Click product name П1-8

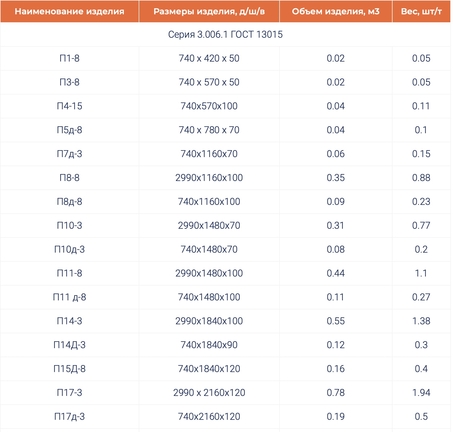click(x=69, y=58)
